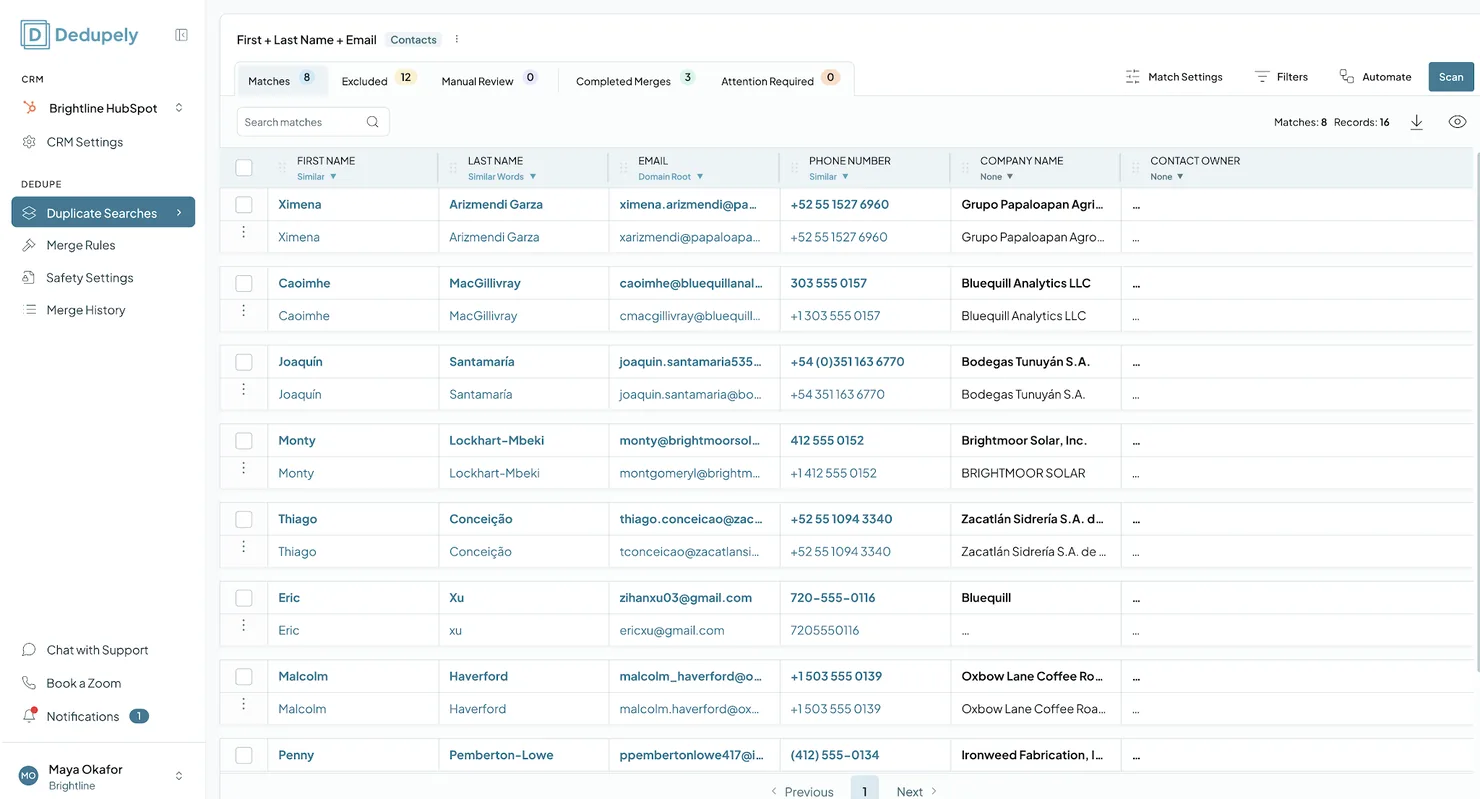
Task: Open the CRM Settings gear
Action: (x=29, y=142)
